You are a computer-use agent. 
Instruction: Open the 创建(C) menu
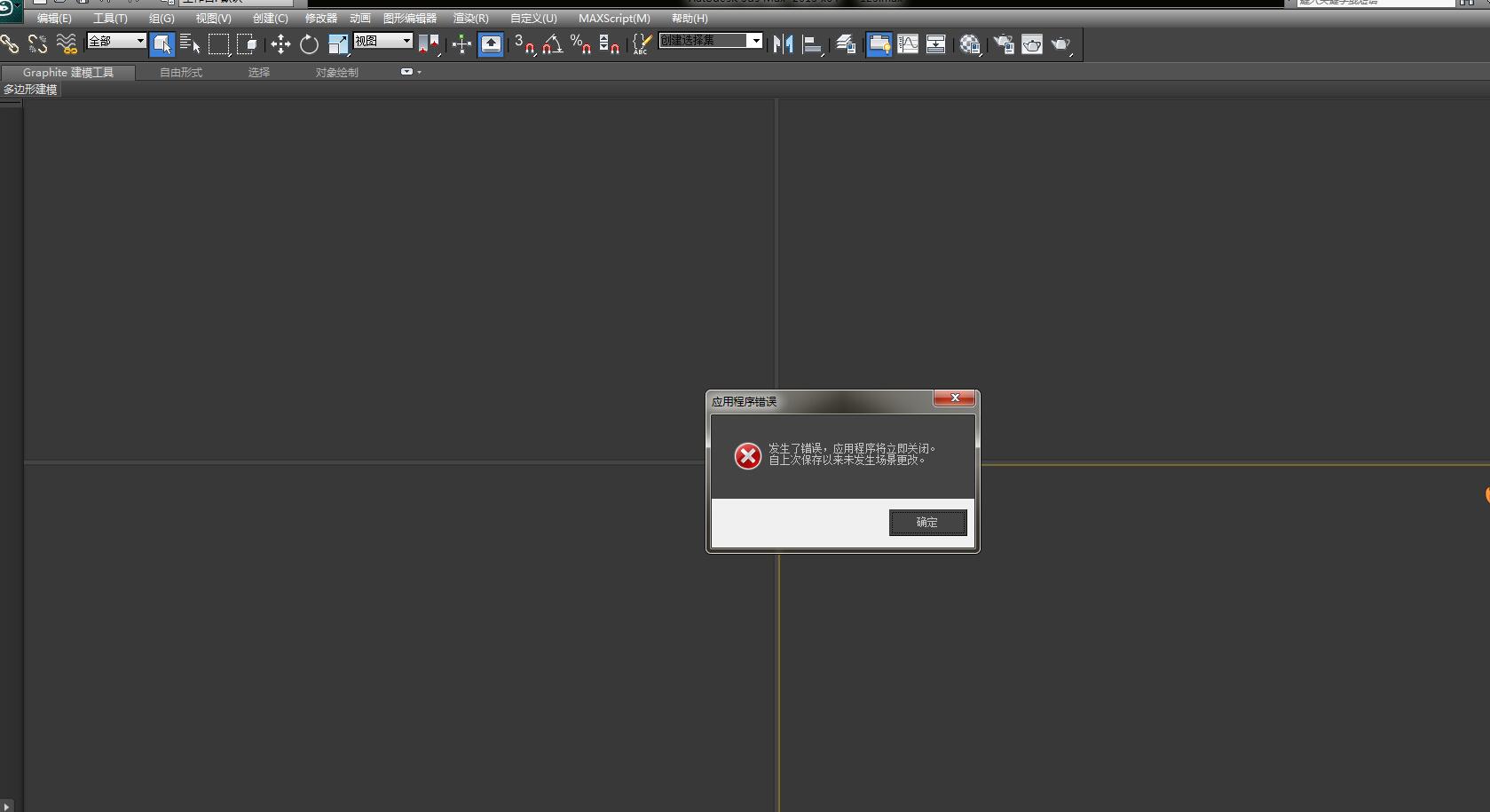coord(271,18)
